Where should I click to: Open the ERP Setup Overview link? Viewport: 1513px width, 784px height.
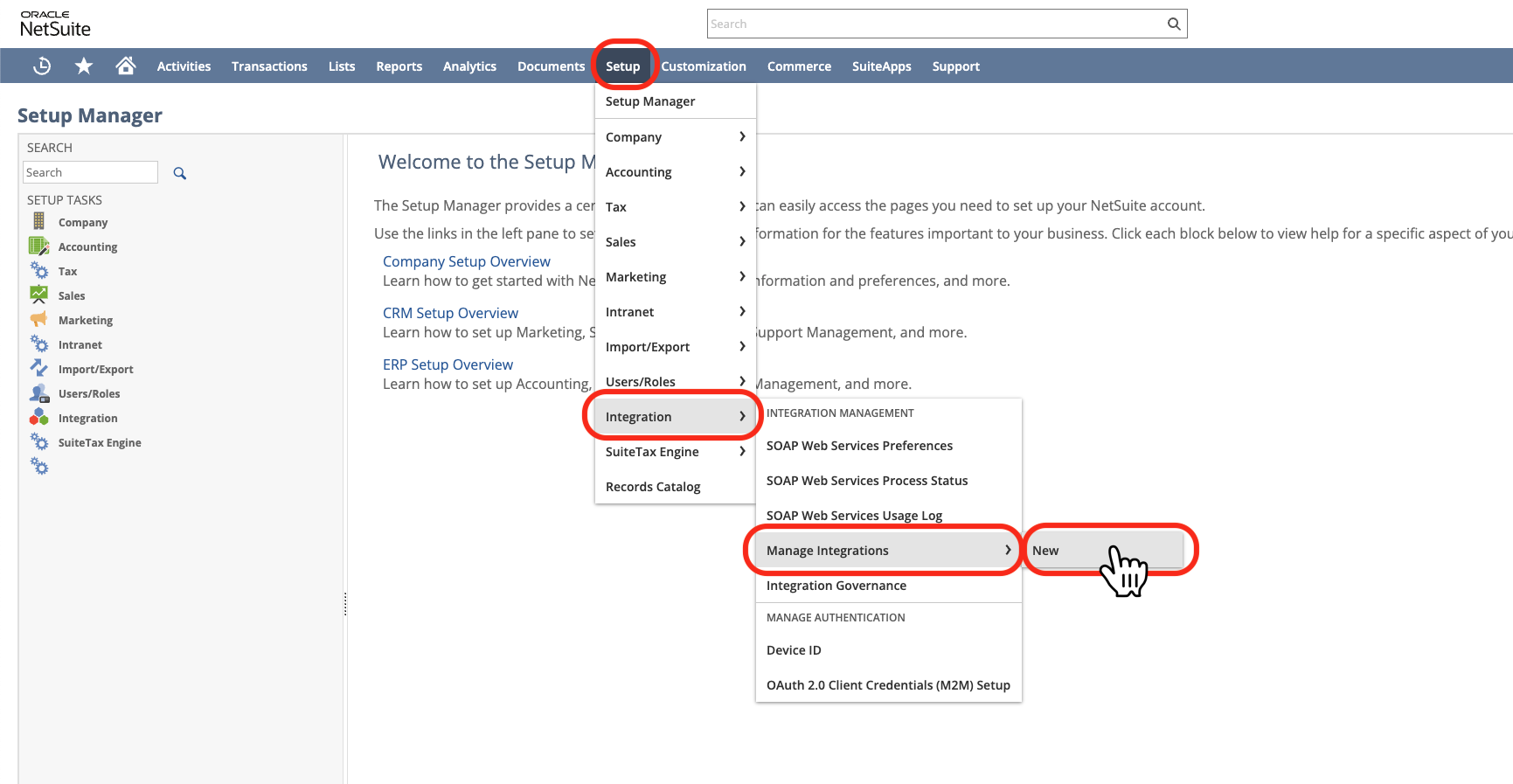[448, 364]
